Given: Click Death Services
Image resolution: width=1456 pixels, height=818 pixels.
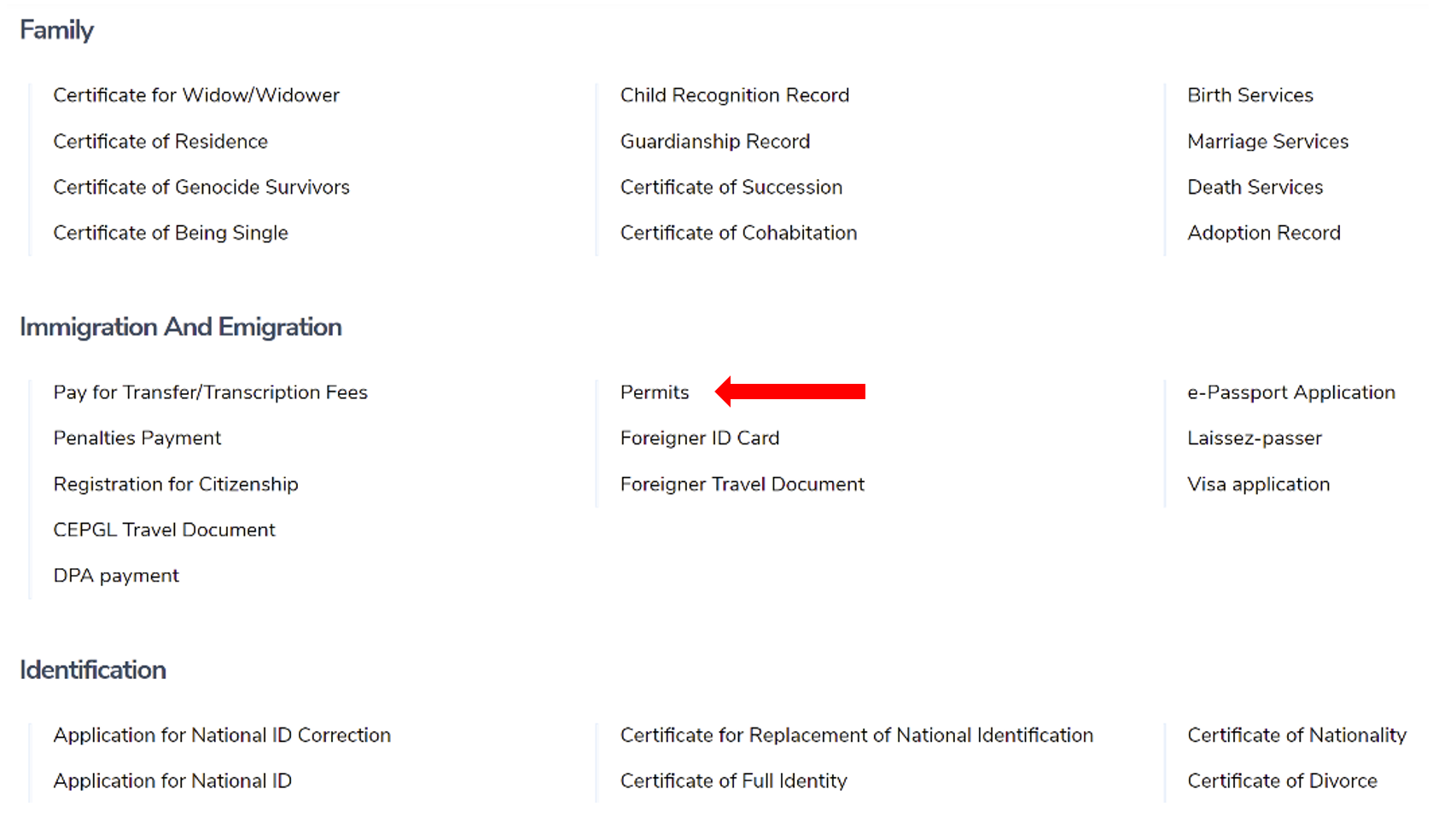Looking at the screenshot, I should point(1255,187).
